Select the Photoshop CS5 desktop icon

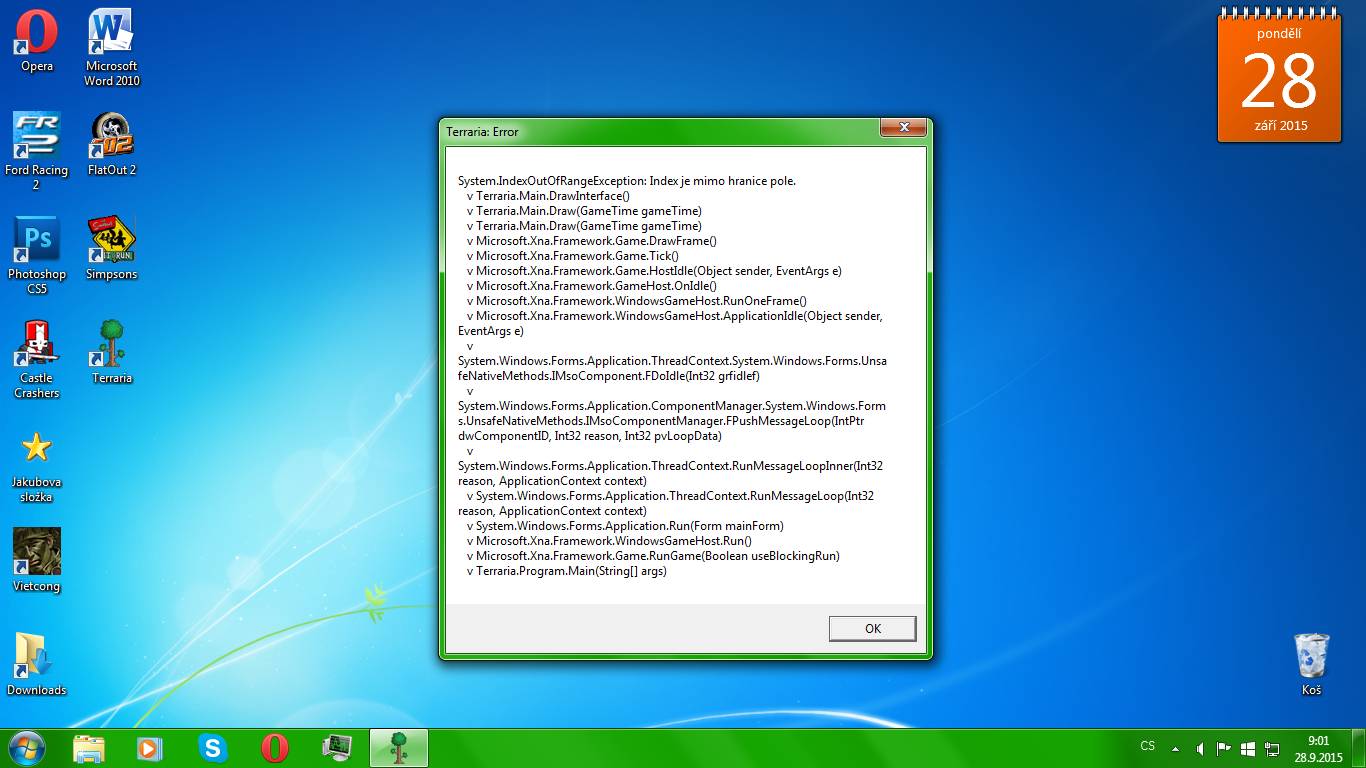[37, 255]
